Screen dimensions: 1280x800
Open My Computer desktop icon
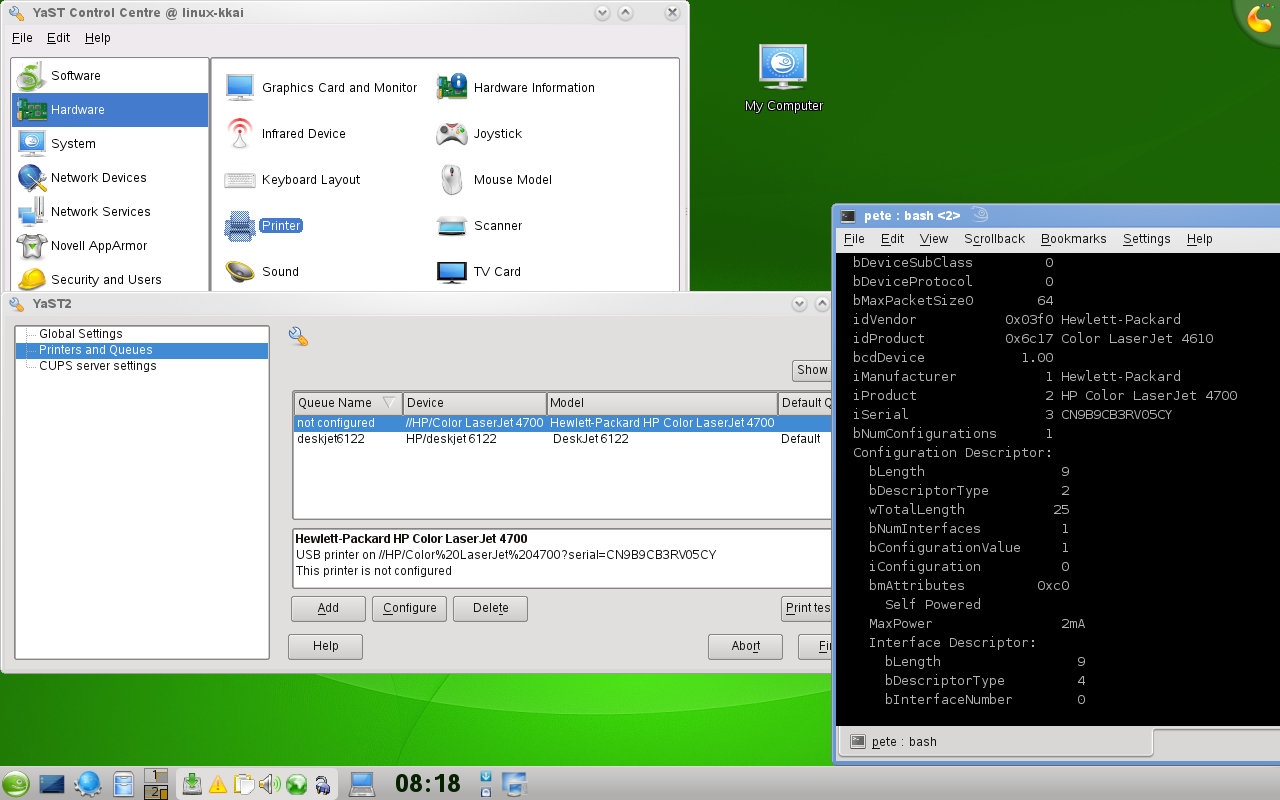[x=783, y=78]
